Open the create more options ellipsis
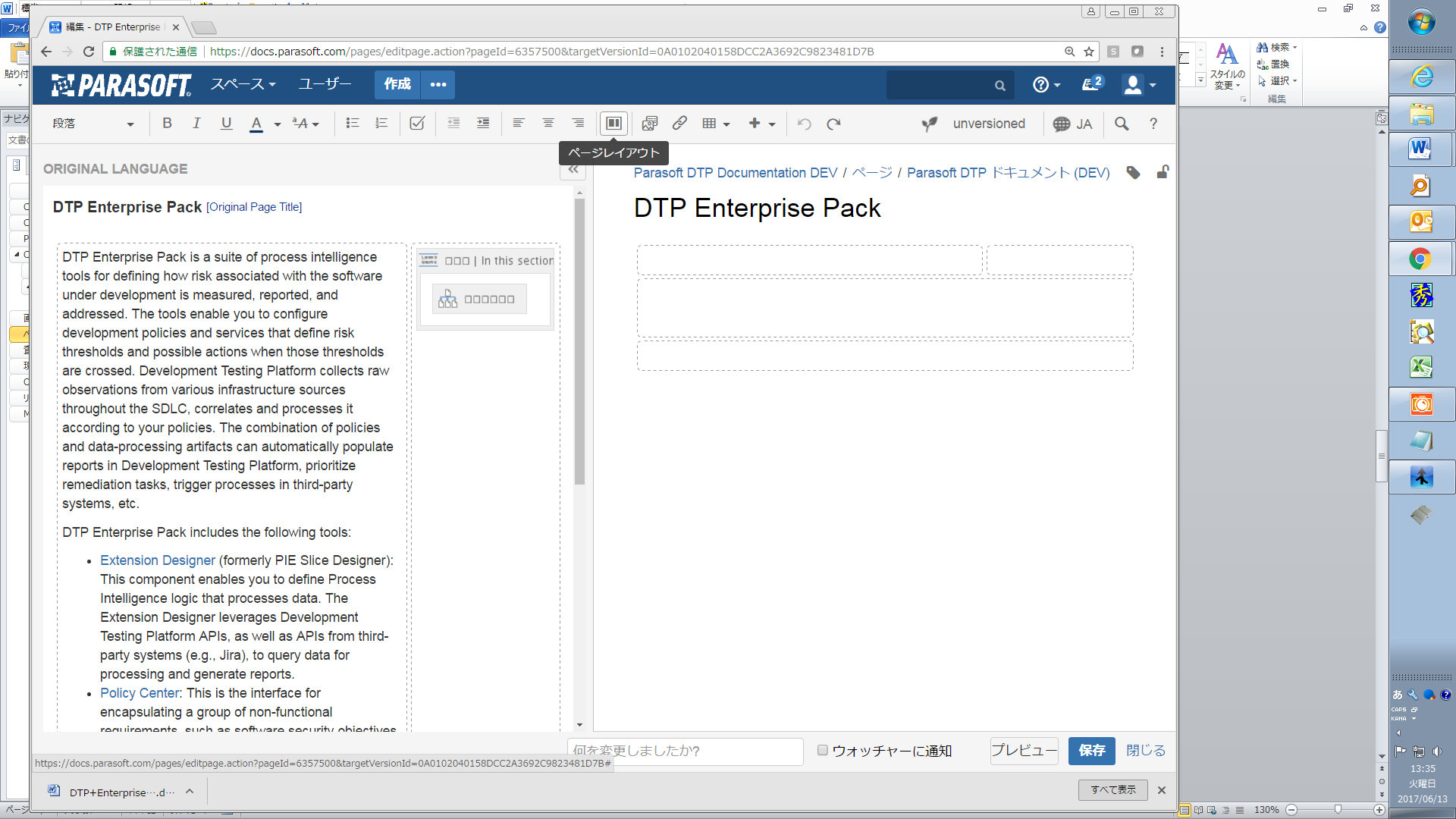Image resolution: width=1456 pixels, height=819 pixels. (x=438, y=84)
